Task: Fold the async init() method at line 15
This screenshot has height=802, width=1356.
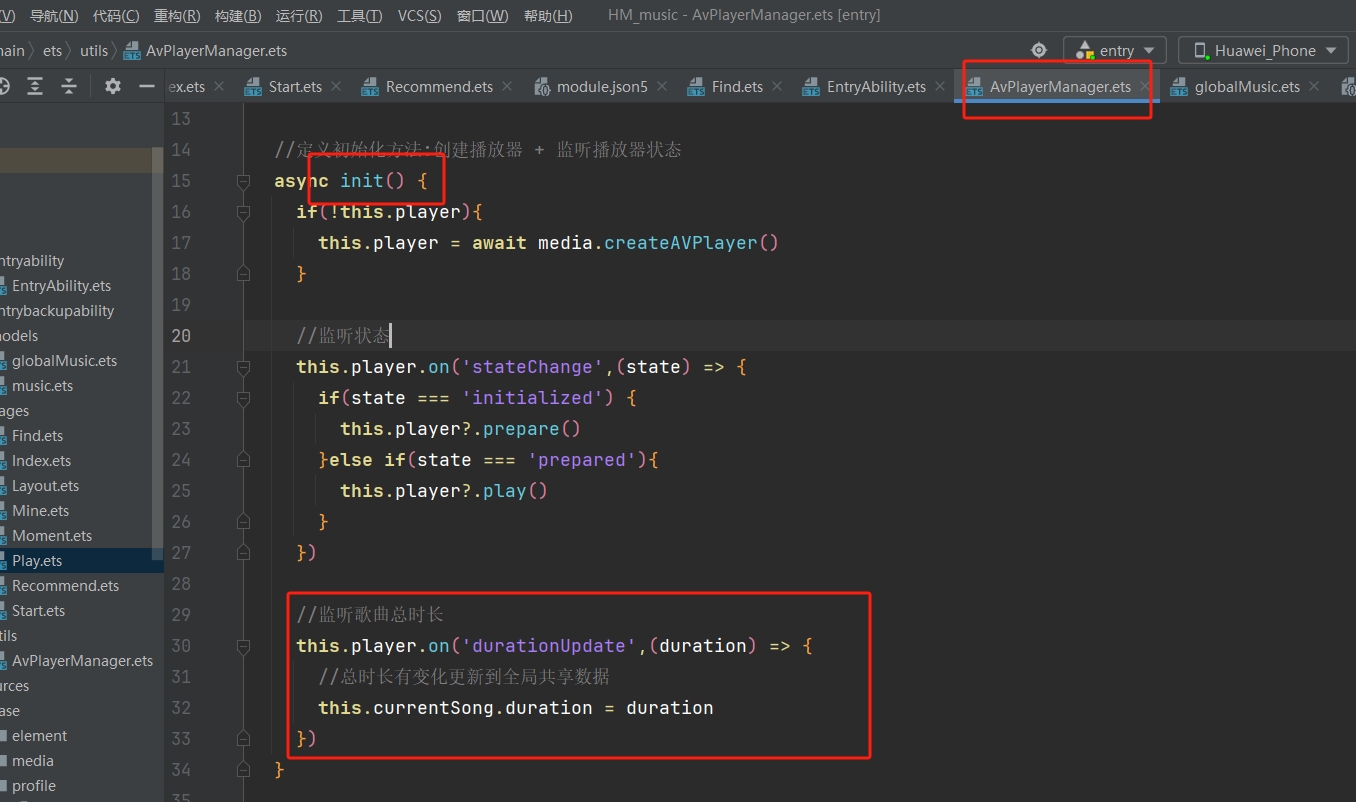Action: 243,181
